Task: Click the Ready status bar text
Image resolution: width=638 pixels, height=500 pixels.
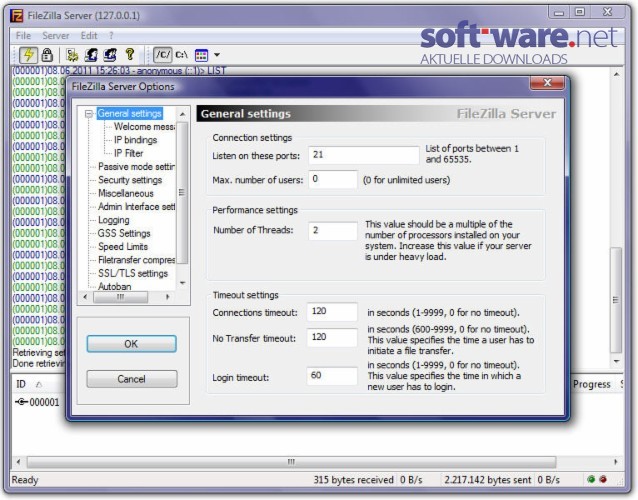Action: (x=25, y=480)
